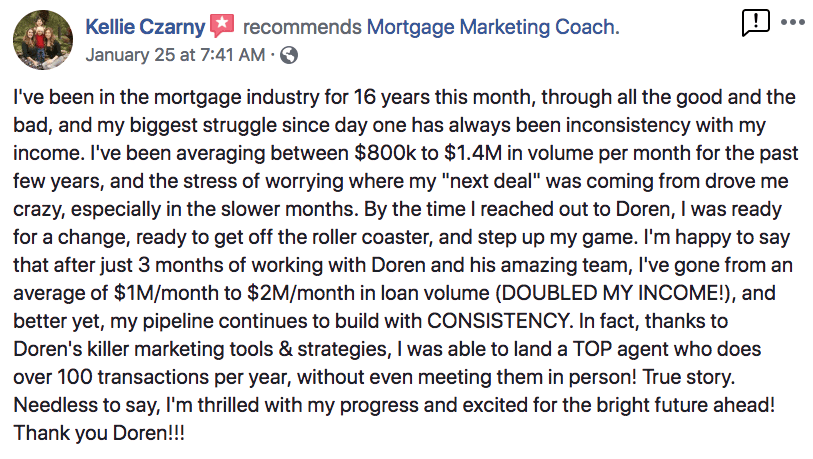Open the three-dot post options menu
This screenshot has width=813, height=459.
pos(792,21)
